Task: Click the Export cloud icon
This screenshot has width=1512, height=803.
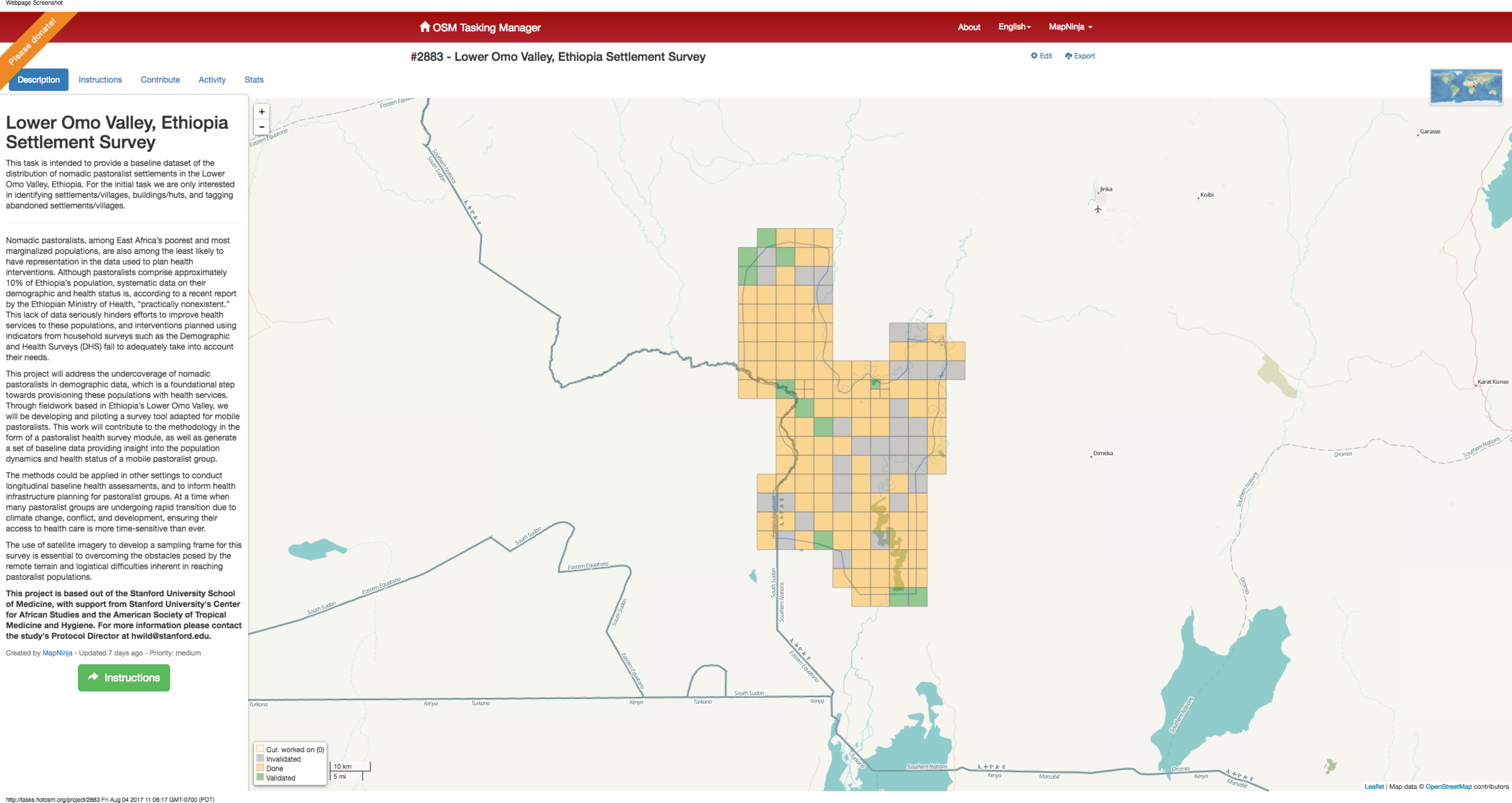Action: click(1069, 56)
